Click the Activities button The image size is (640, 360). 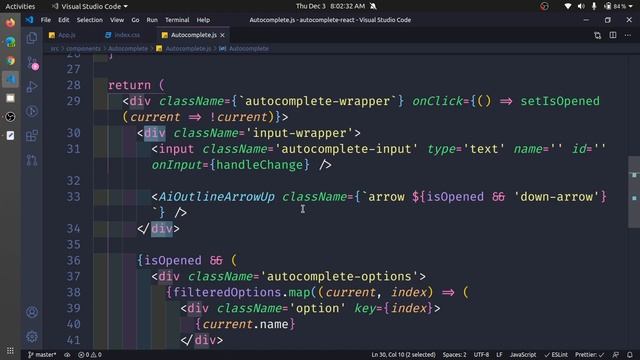tap(20, 6)
